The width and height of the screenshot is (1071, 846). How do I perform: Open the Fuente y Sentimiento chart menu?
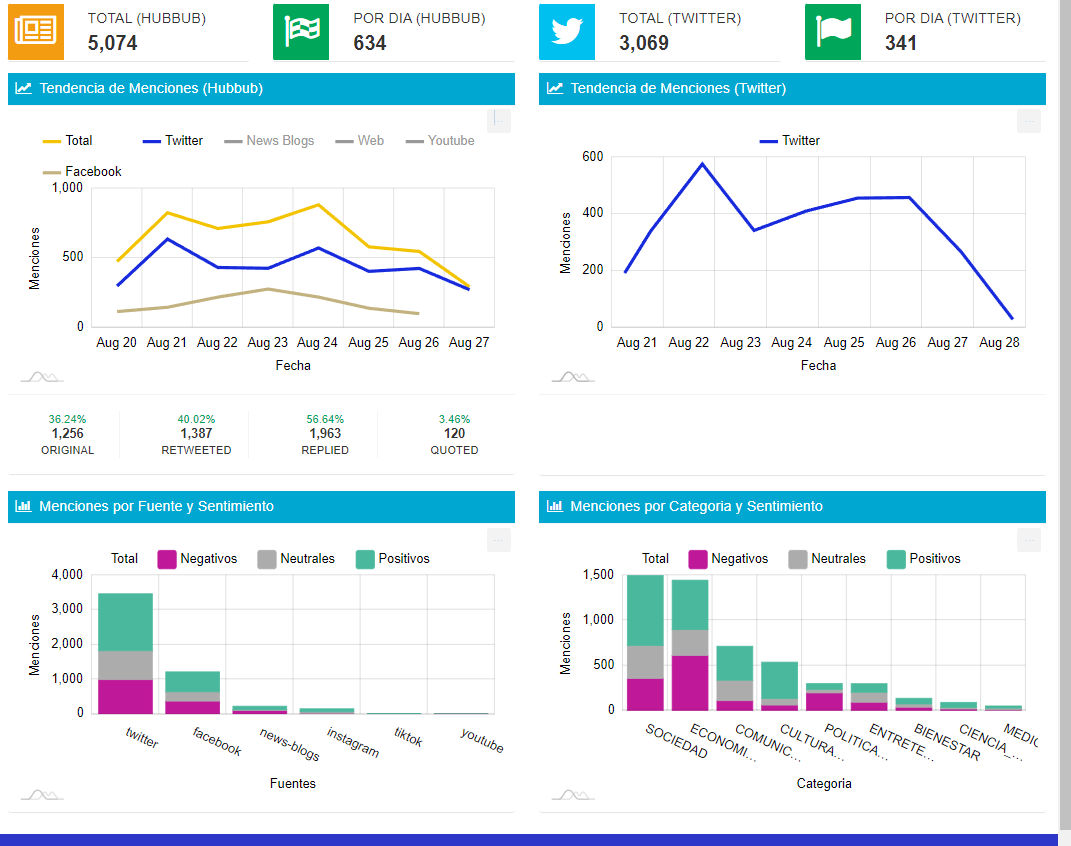(499, 539)
